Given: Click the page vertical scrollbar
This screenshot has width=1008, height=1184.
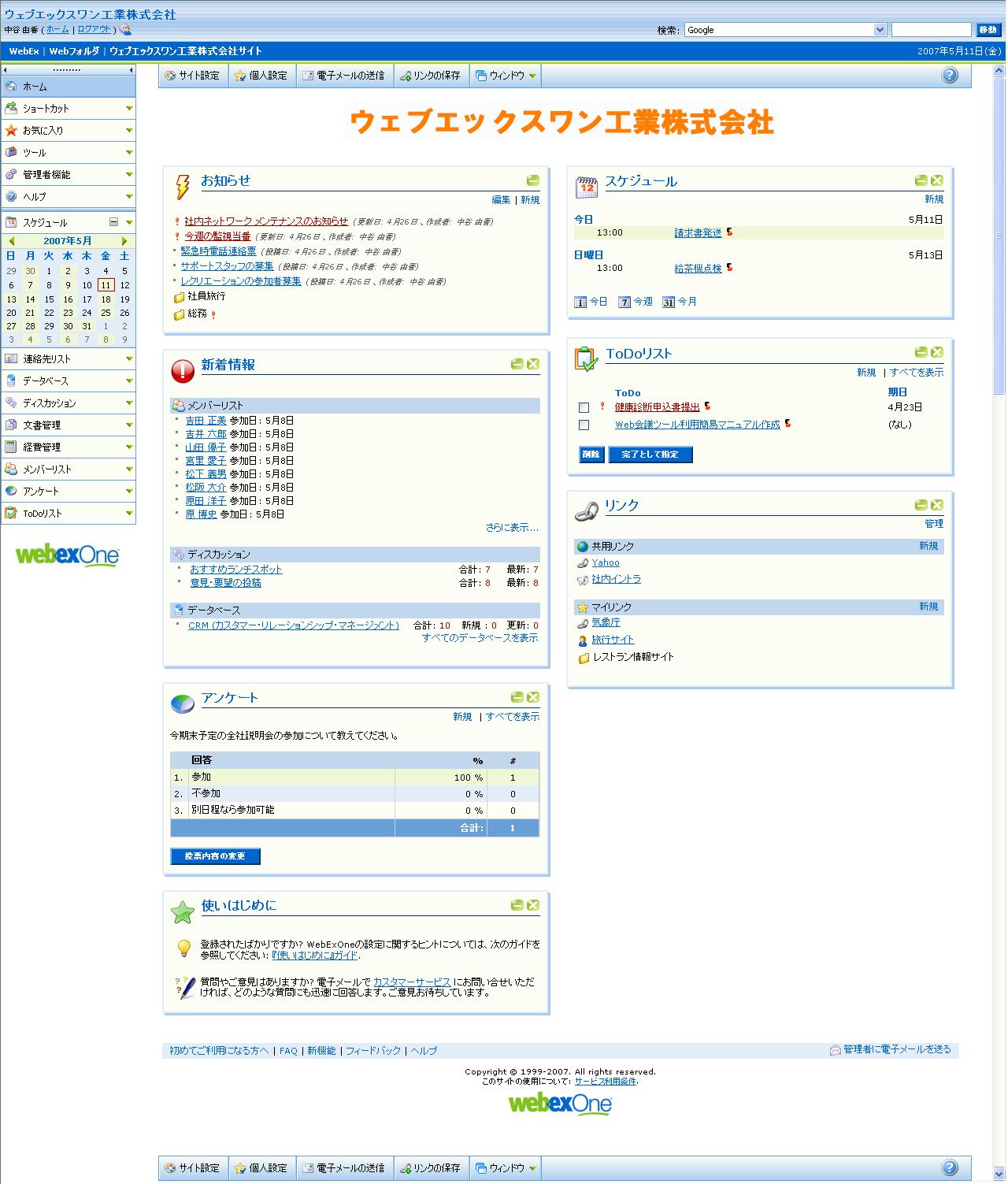Looking at the screenshot, I should (999, 236).
